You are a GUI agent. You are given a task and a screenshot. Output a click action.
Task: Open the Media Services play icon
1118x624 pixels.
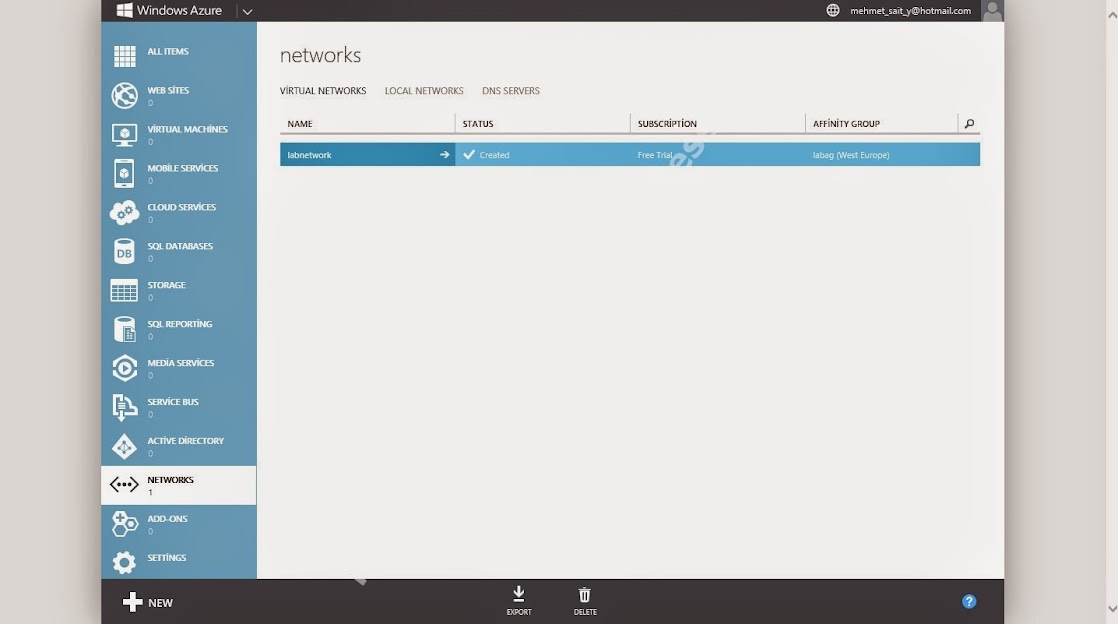coord(124,368)
